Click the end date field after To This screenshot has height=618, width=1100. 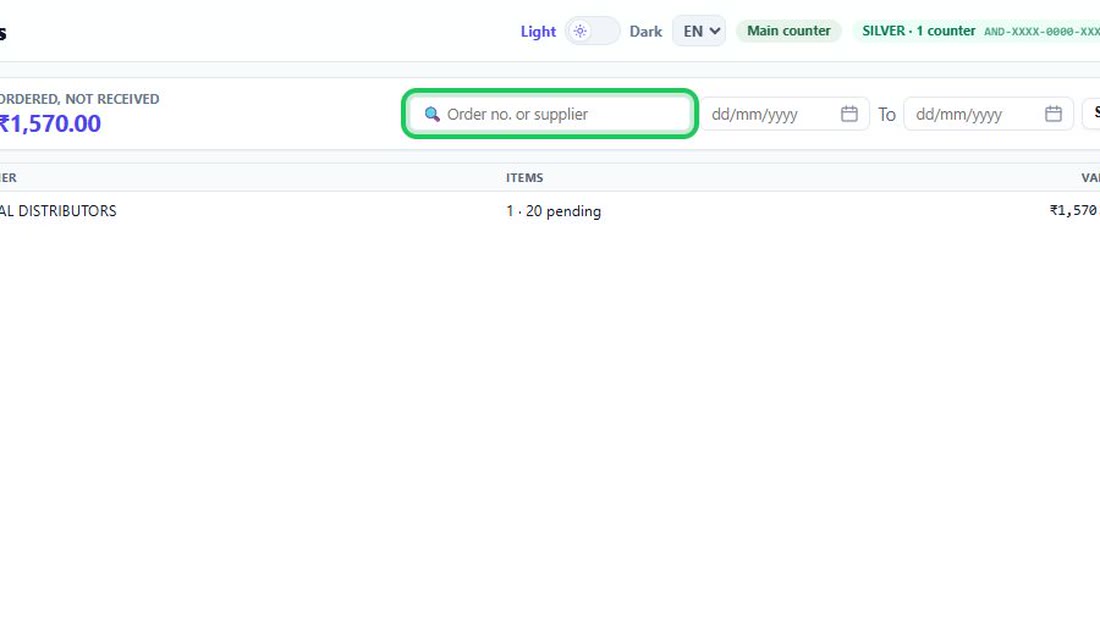tap(988, 114)
